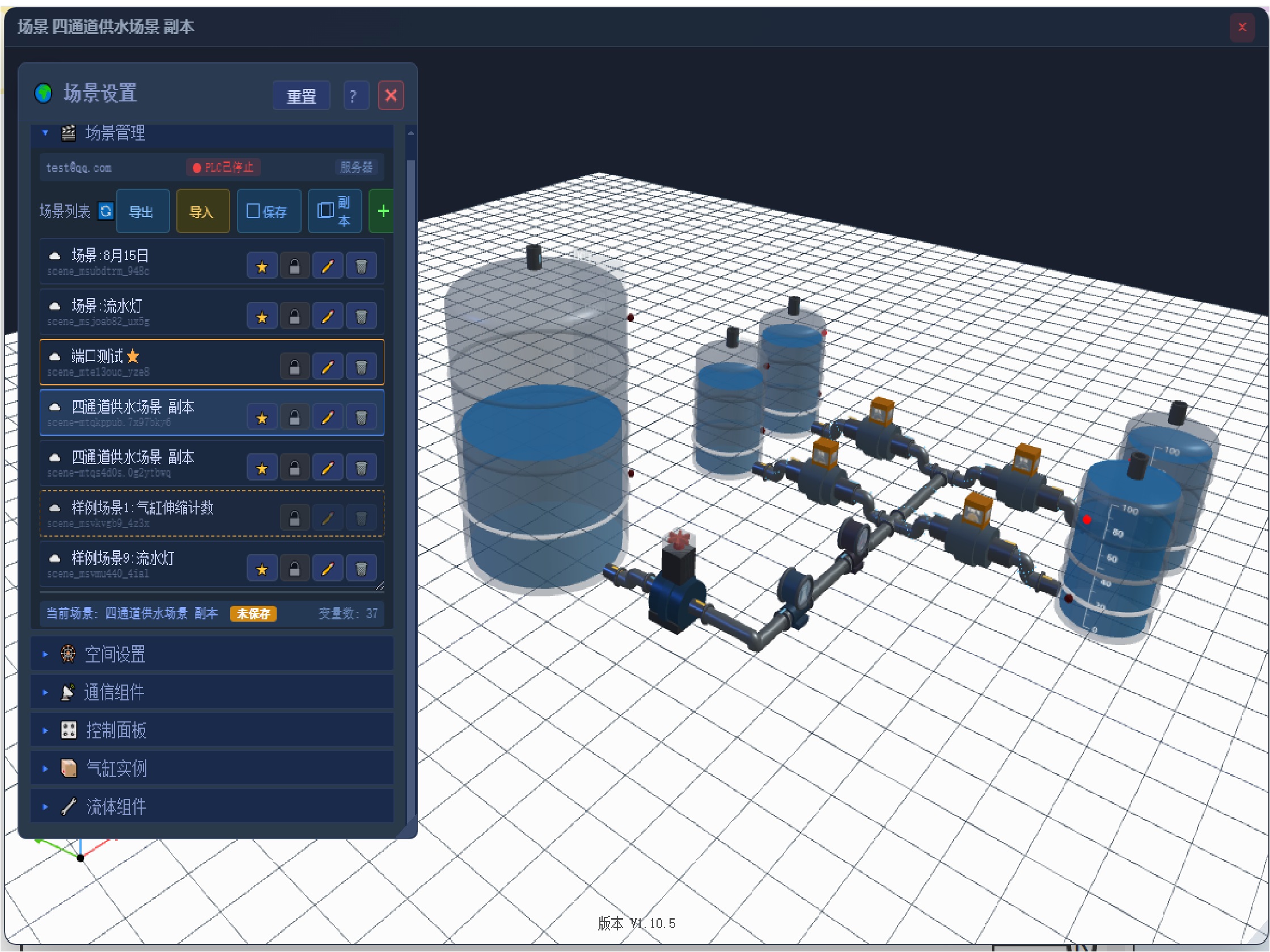This screenshot has width=1270, height=952.
Task: Click the 服务器 server label
Action: (357, 167)
